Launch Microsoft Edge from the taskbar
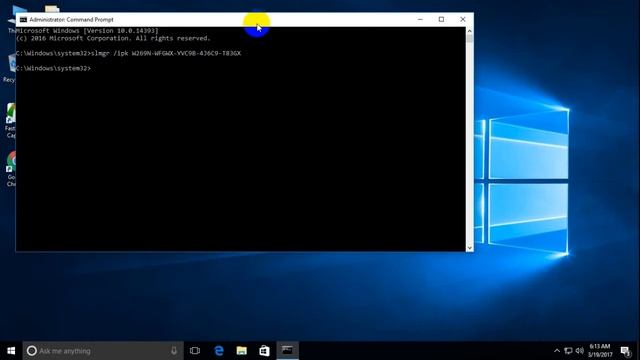The height and width of the screenshot is (360, 640). (219, 351)
